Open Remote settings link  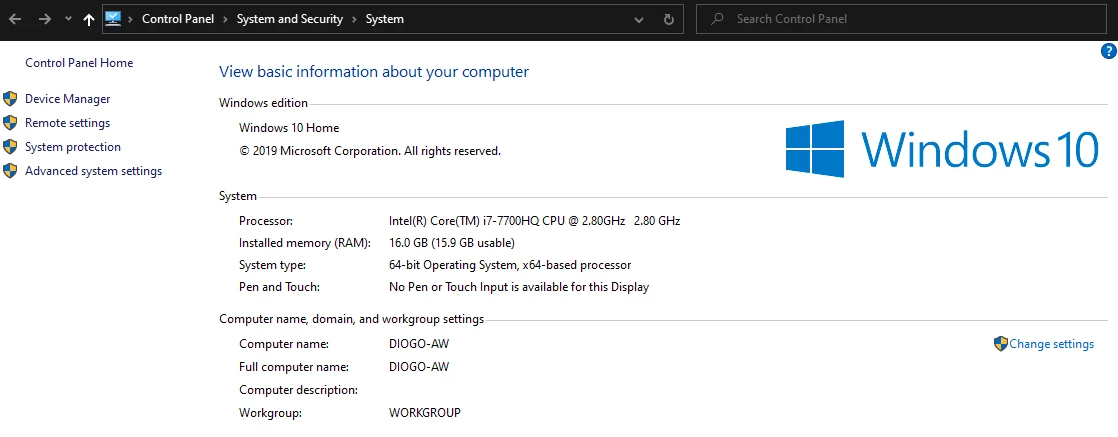[68, 123]
